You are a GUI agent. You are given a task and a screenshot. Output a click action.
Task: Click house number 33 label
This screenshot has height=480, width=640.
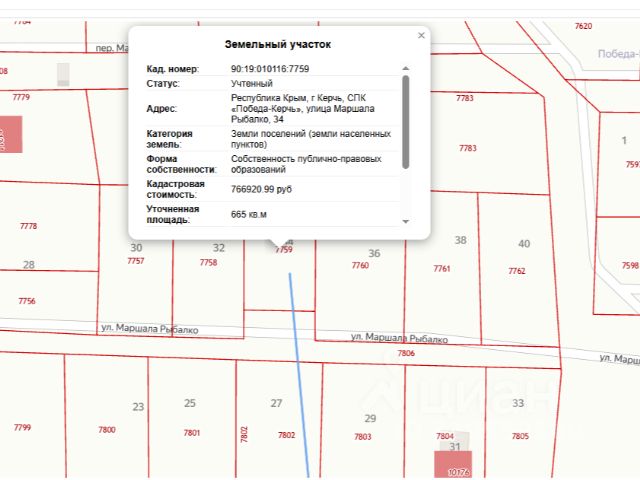click(518, 403)
